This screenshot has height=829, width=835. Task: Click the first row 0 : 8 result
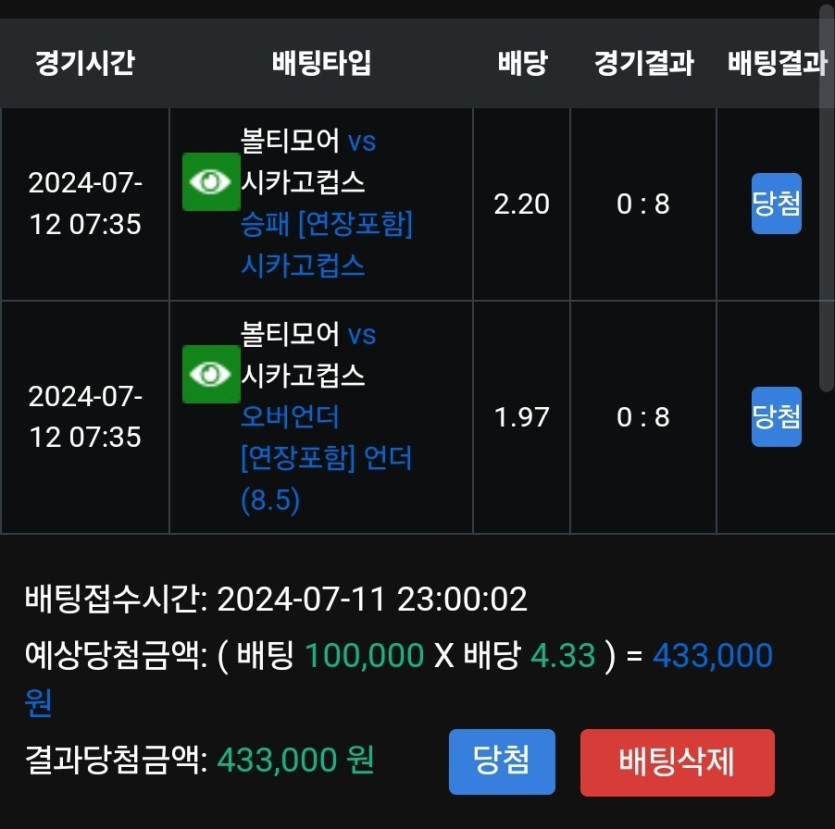(x=643, y=204)
